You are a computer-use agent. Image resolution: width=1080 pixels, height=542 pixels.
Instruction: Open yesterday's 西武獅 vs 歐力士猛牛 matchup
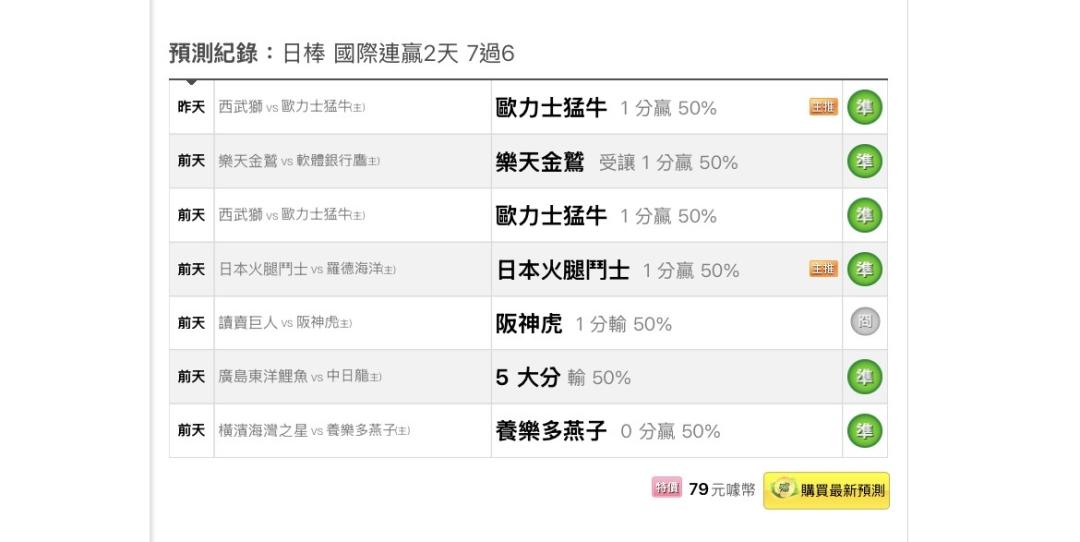(292, 108)
